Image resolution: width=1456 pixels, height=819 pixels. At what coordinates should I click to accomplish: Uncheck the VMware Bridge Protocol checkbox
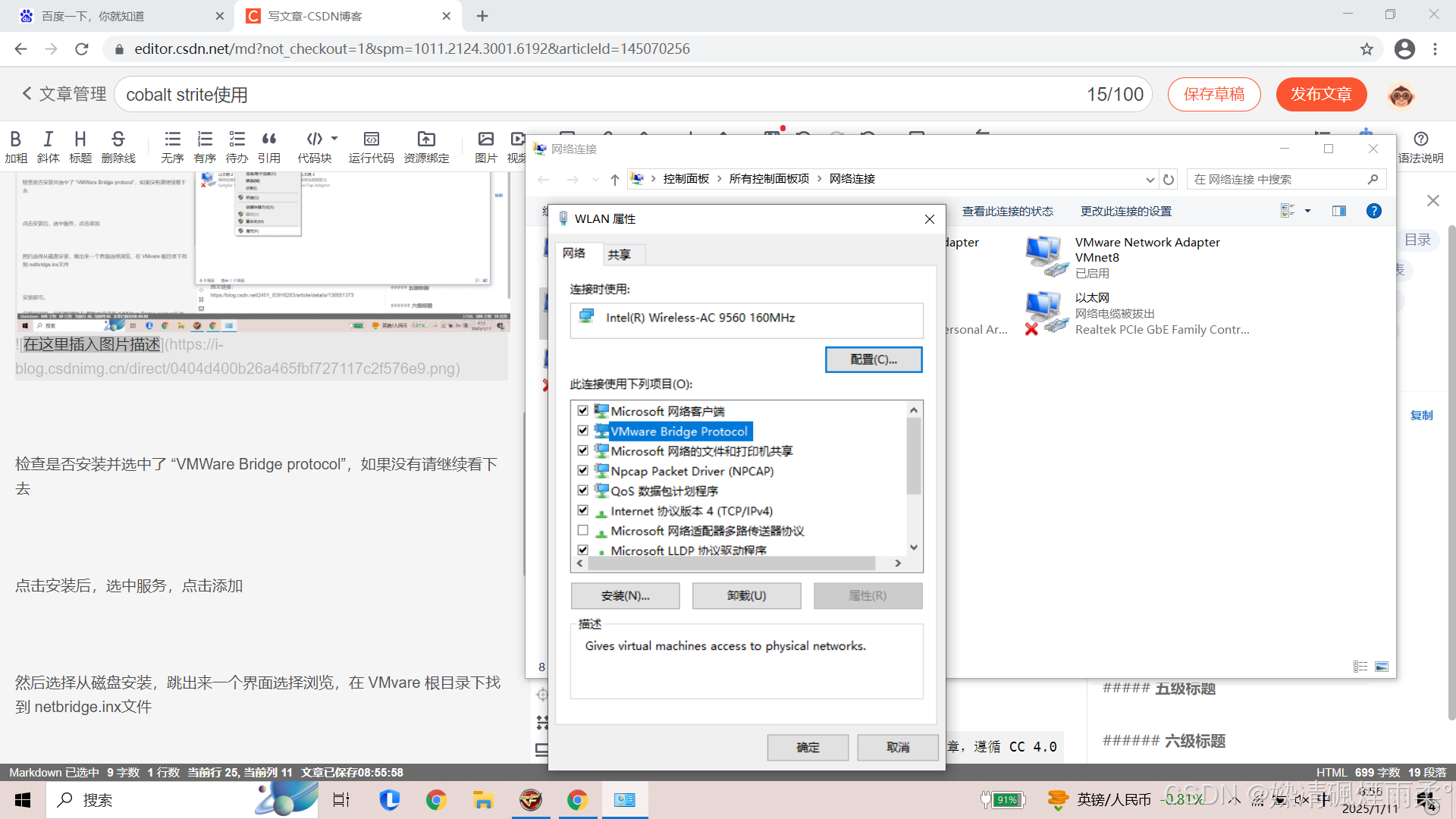click(583, 431)
